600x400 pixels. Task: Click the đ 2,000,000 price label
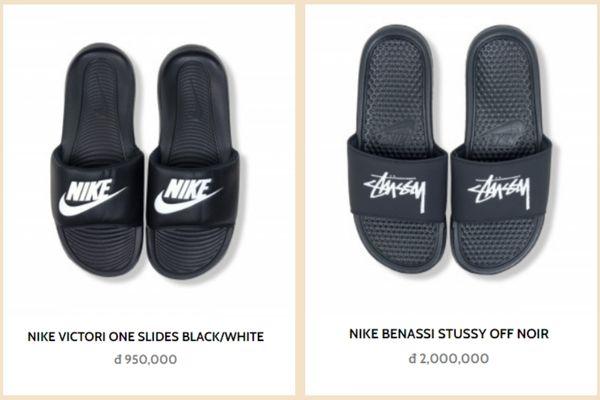point(448,358)
